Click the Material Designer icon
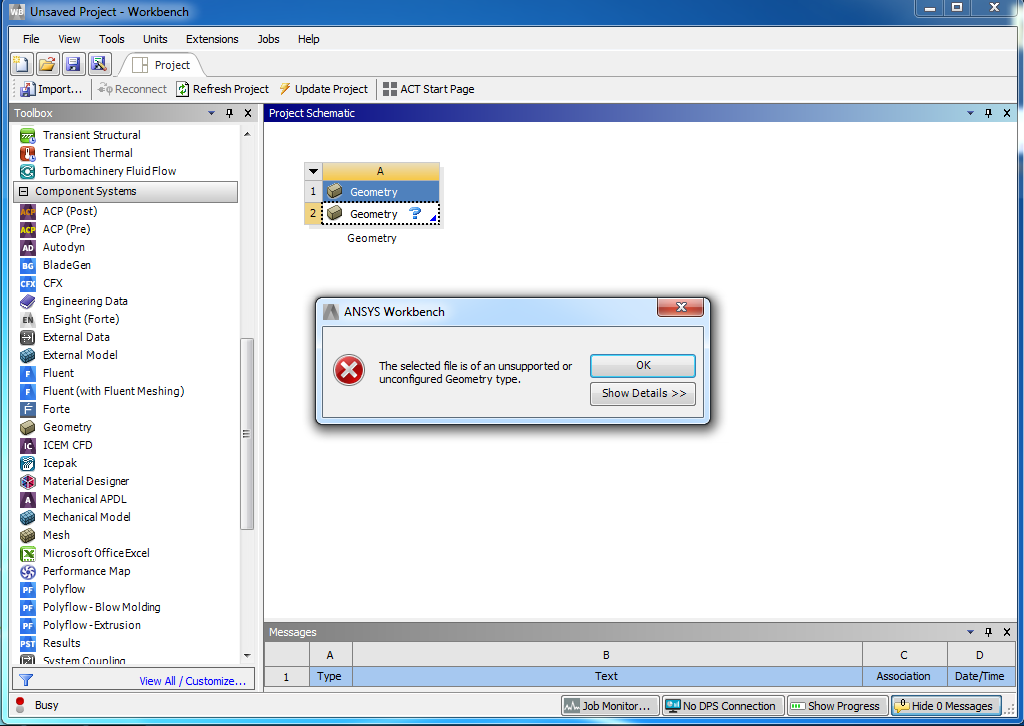The image size is (1024, 726). (x=27, y=481)
